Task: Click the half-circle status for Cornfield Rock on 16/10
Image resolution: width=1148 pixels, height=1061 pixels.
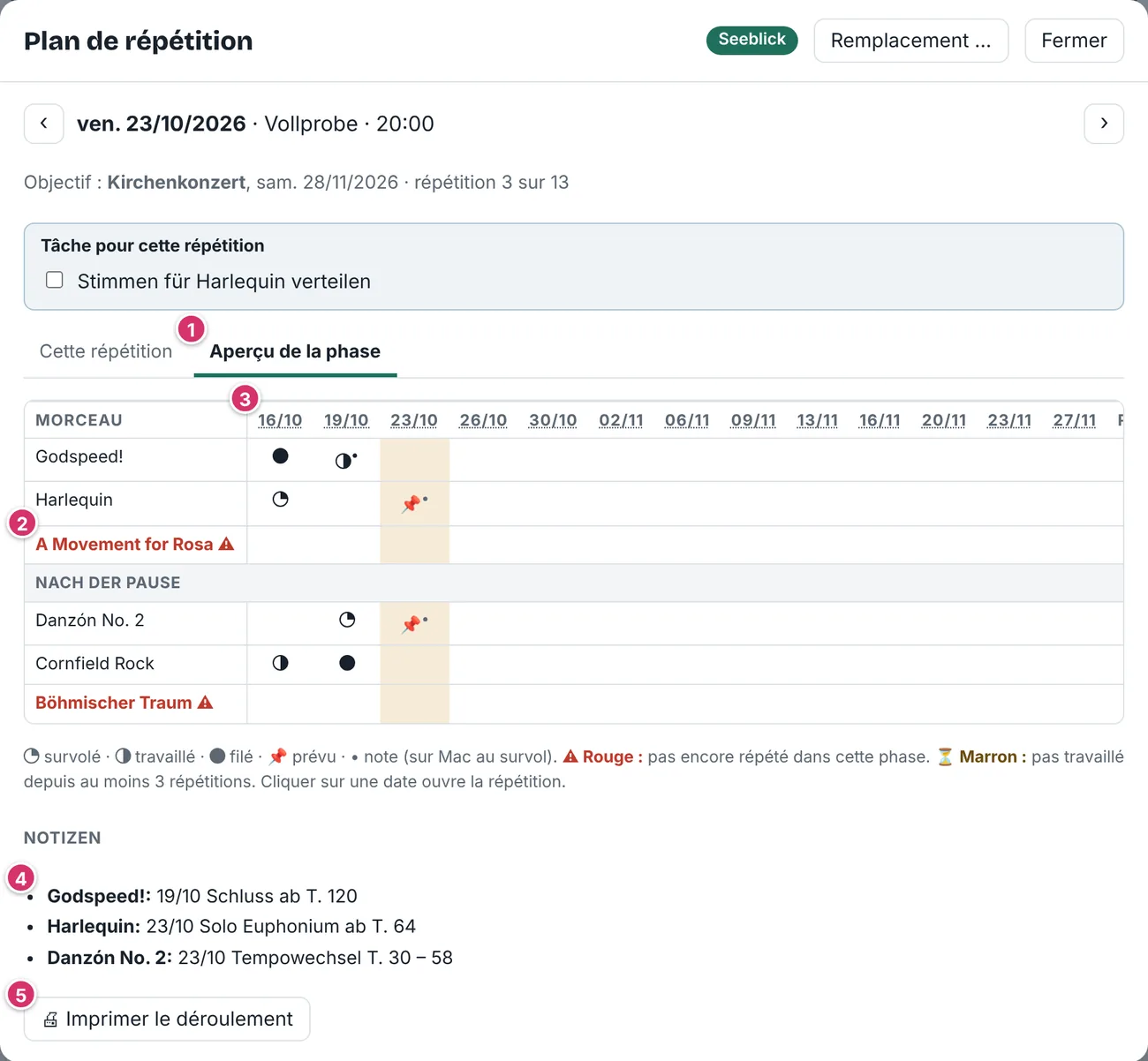Action: [280, 663]
